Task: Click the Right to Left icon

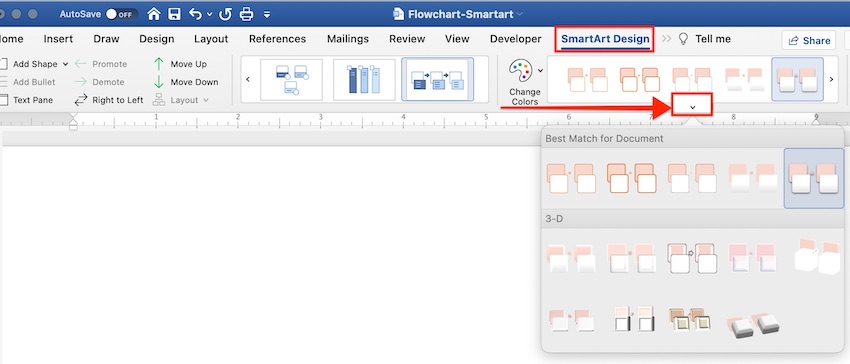Action: [x=81, y=100]
